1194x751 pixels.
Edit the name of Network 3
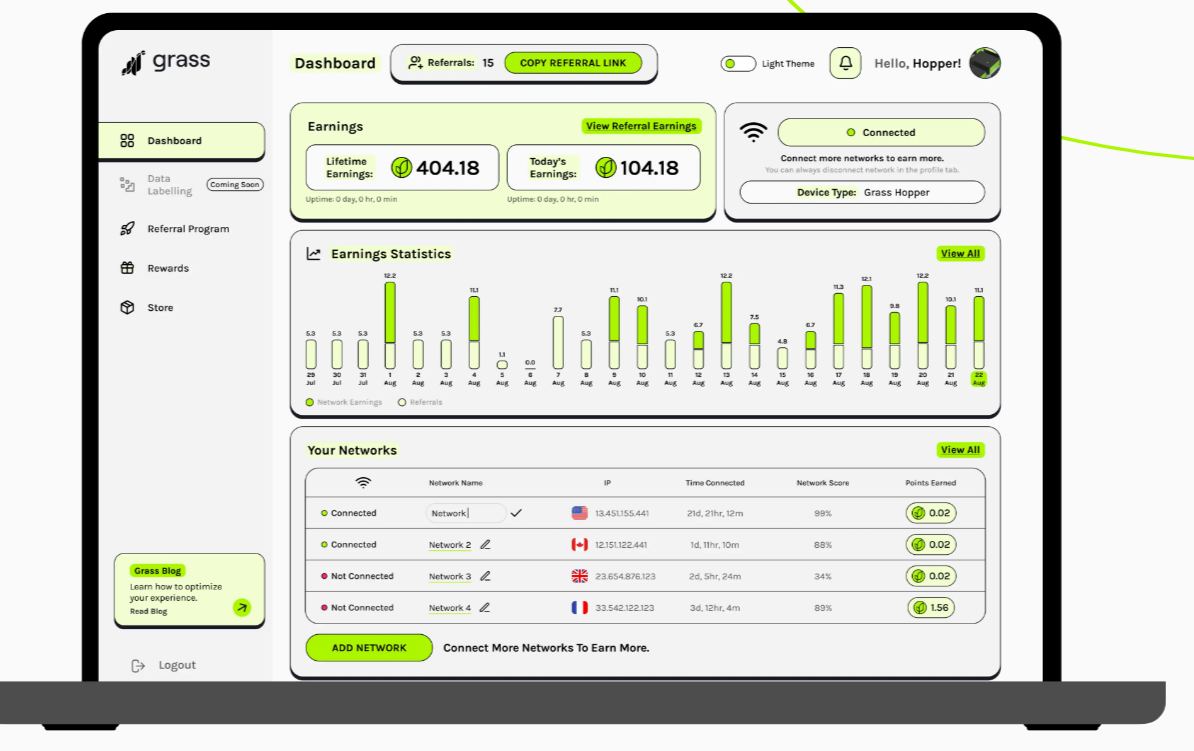(x=485, y=577)
